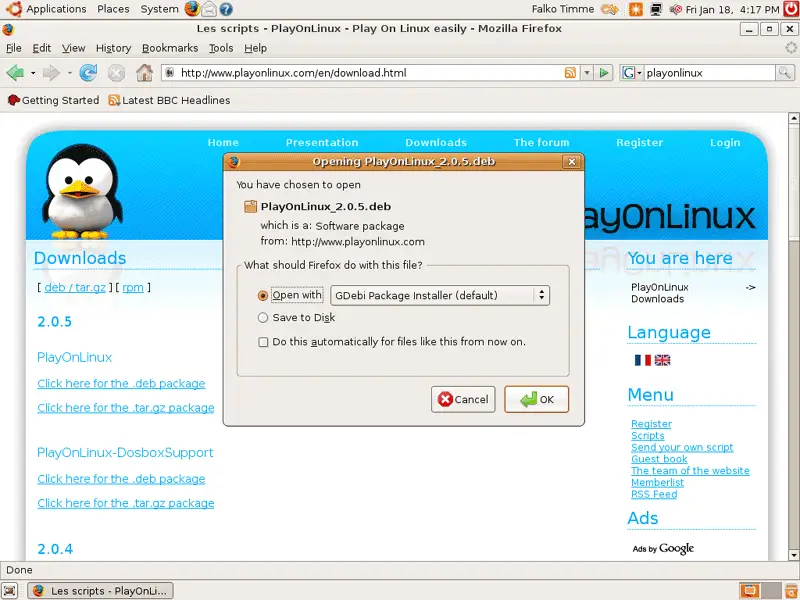The width and height of the screenshot is (800, 600).
Task: Click the user switcher icon beside Falko Timme
Action: pyautogui.click(x=610, y=9)
